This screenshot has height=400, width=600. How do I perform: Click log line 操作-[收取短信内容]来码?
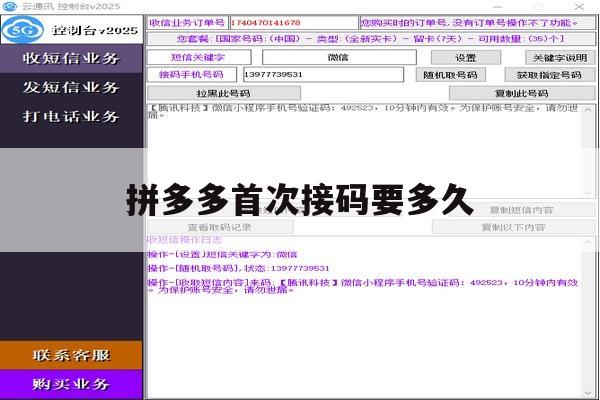(363, 286)
